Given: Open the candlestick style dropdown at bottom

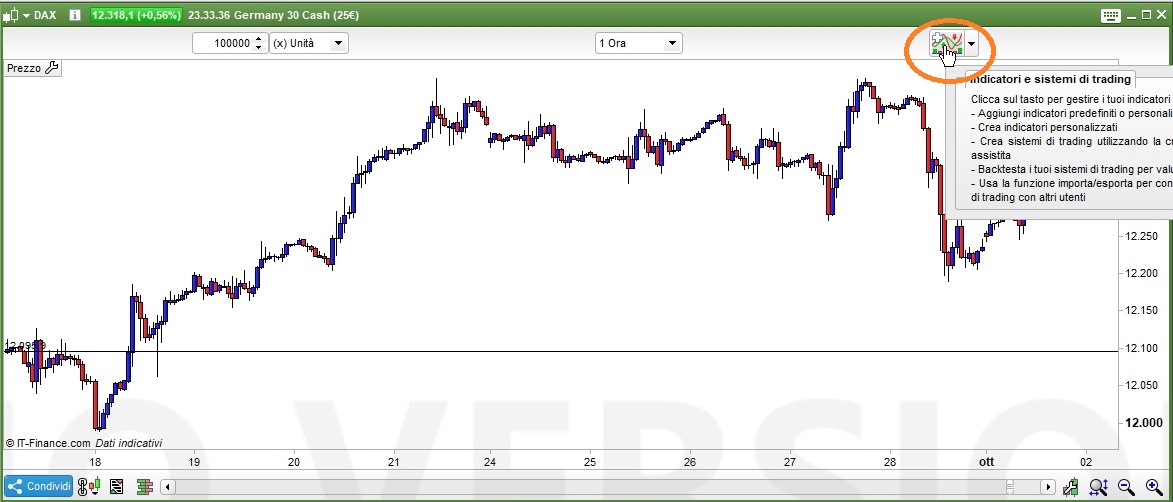Looking at the screenshot, I should (x=97, y=486).
